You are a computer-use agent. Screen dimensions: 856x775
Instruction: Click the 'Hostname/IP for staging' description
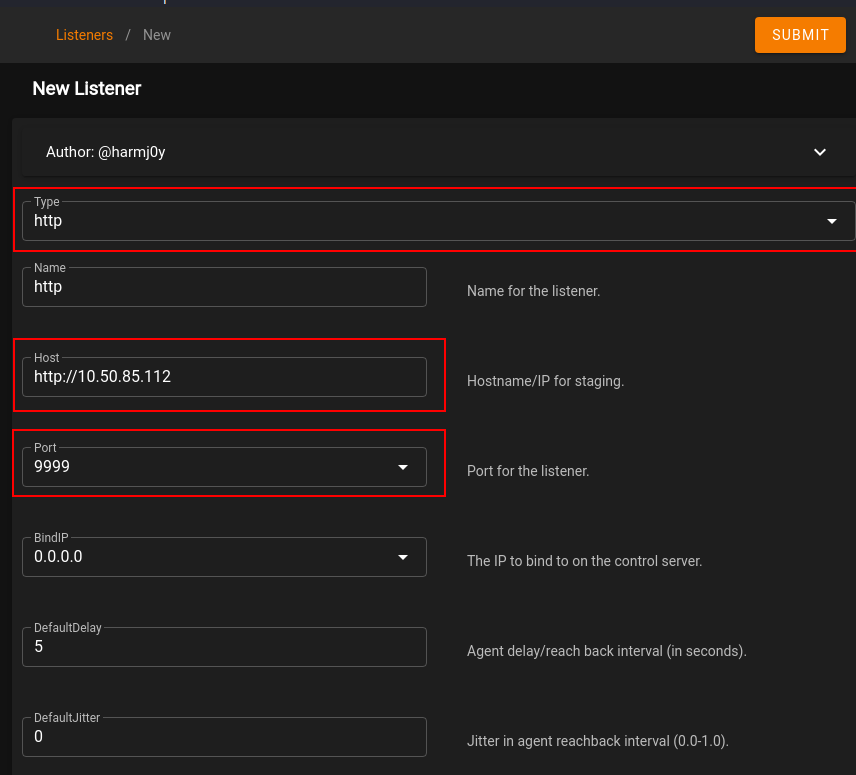pyautogui.click(x=545, y=381)
